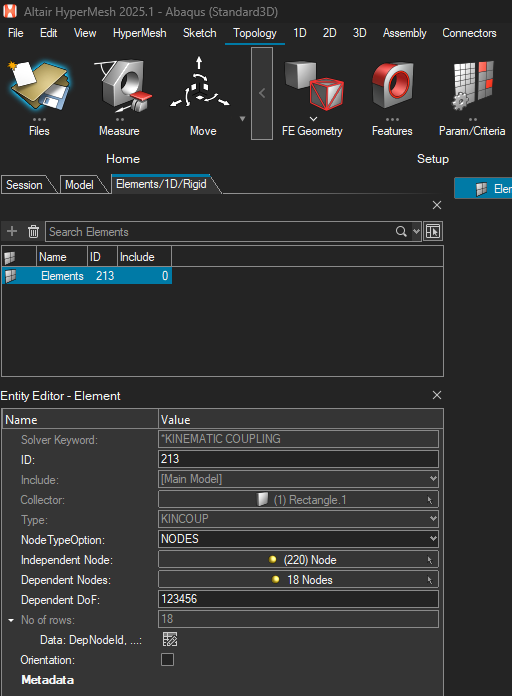Click the Independent Node field (220) Node
Screen dimensions: 512x696
[x=298, y=559]
